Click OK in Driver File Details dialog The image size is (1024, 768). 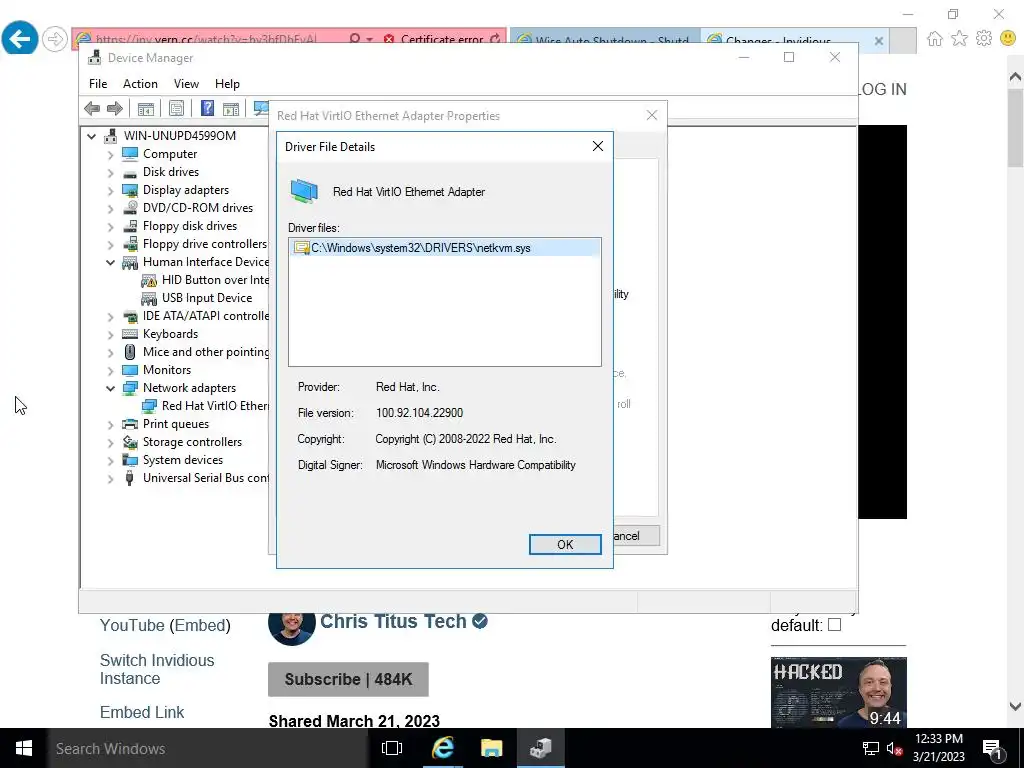tap(565, 545)
